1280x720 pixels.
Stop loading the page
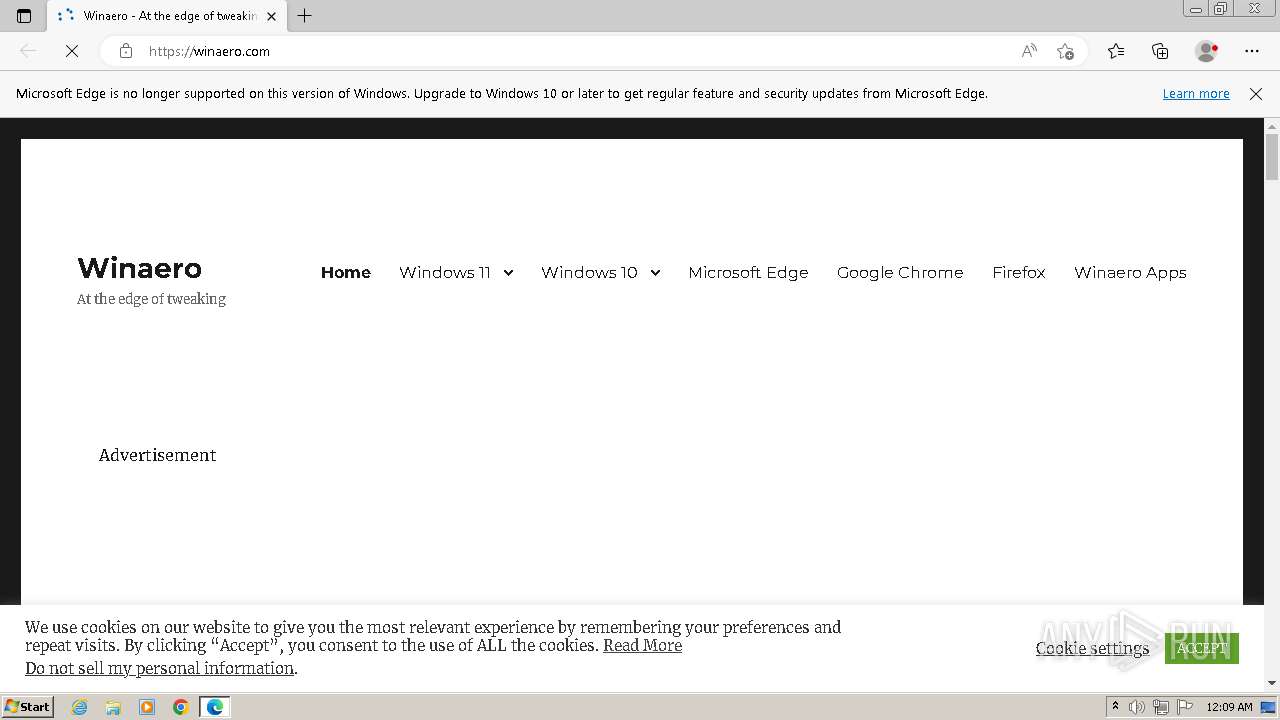[x=72, y=51]
